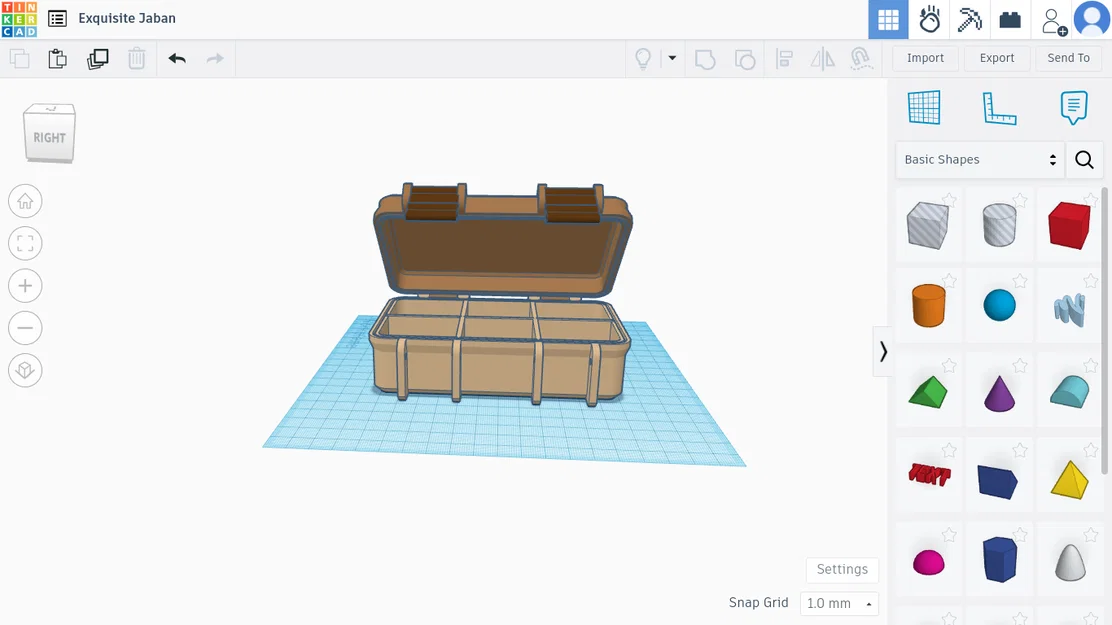Select the red Box shape
Image resolution: width=1112 pixels, height=625 pixels.
point(1069,225)
